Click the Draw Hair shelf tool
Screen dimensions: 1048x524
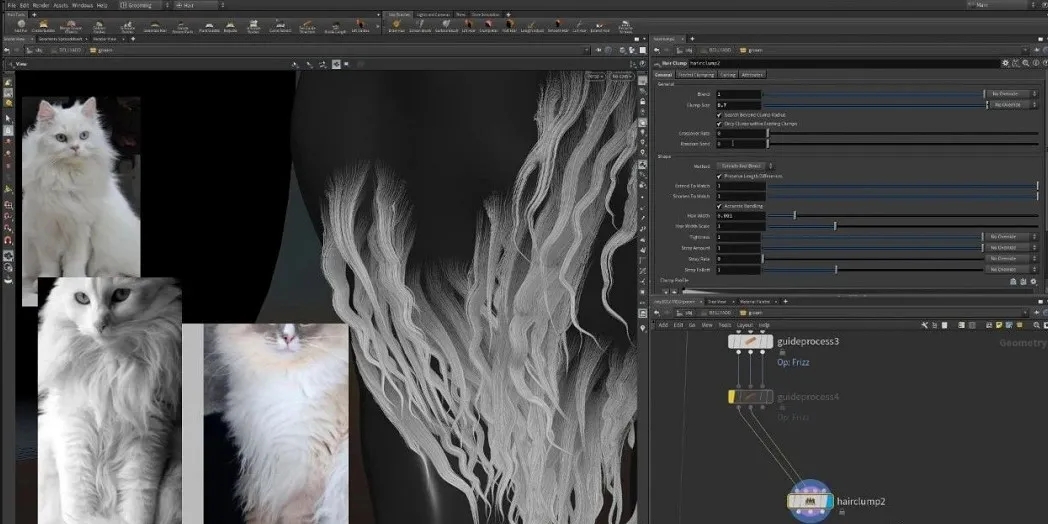396,26
